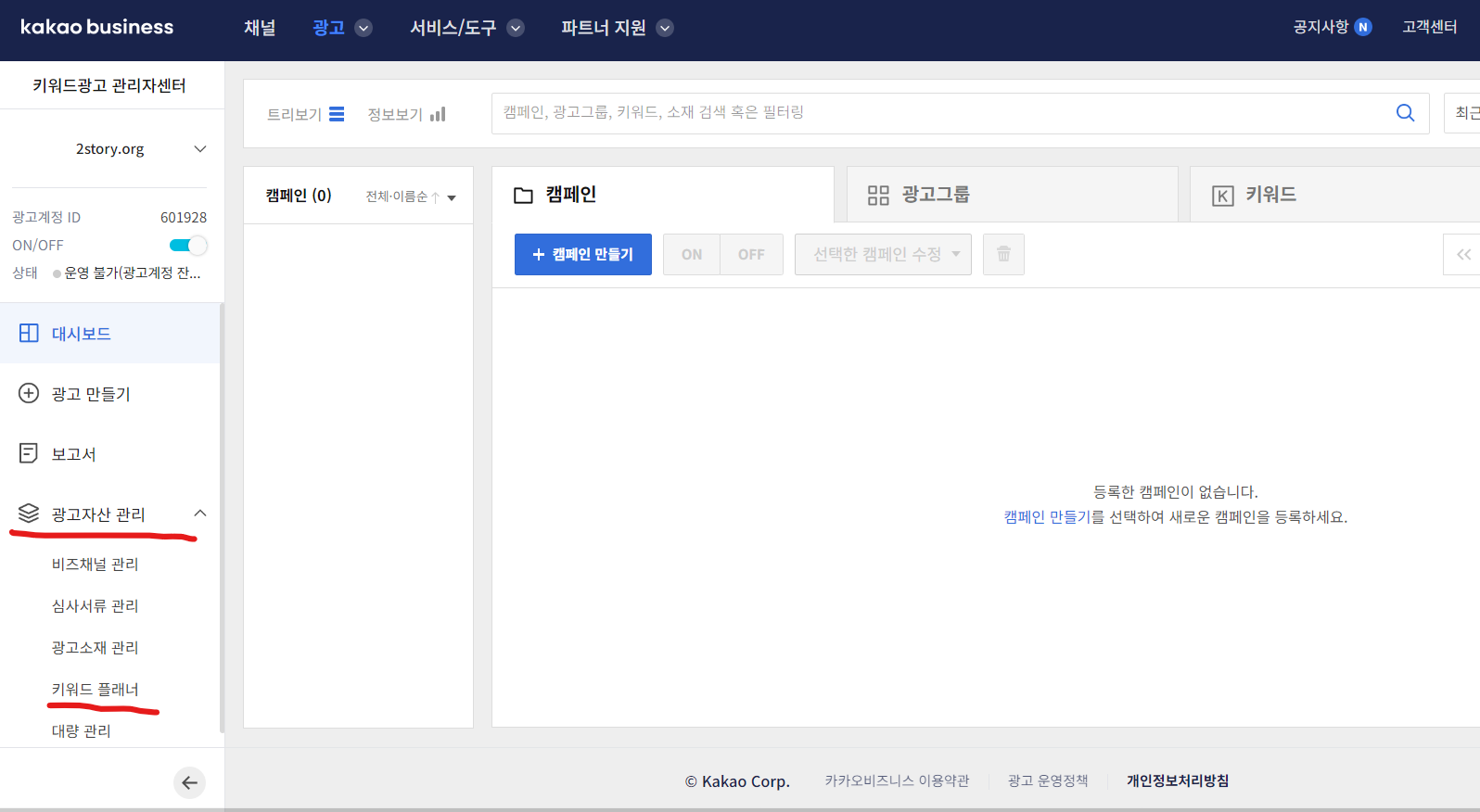
Task: Open 비즈채널 관리 submenu item
Action: (96, 564)
